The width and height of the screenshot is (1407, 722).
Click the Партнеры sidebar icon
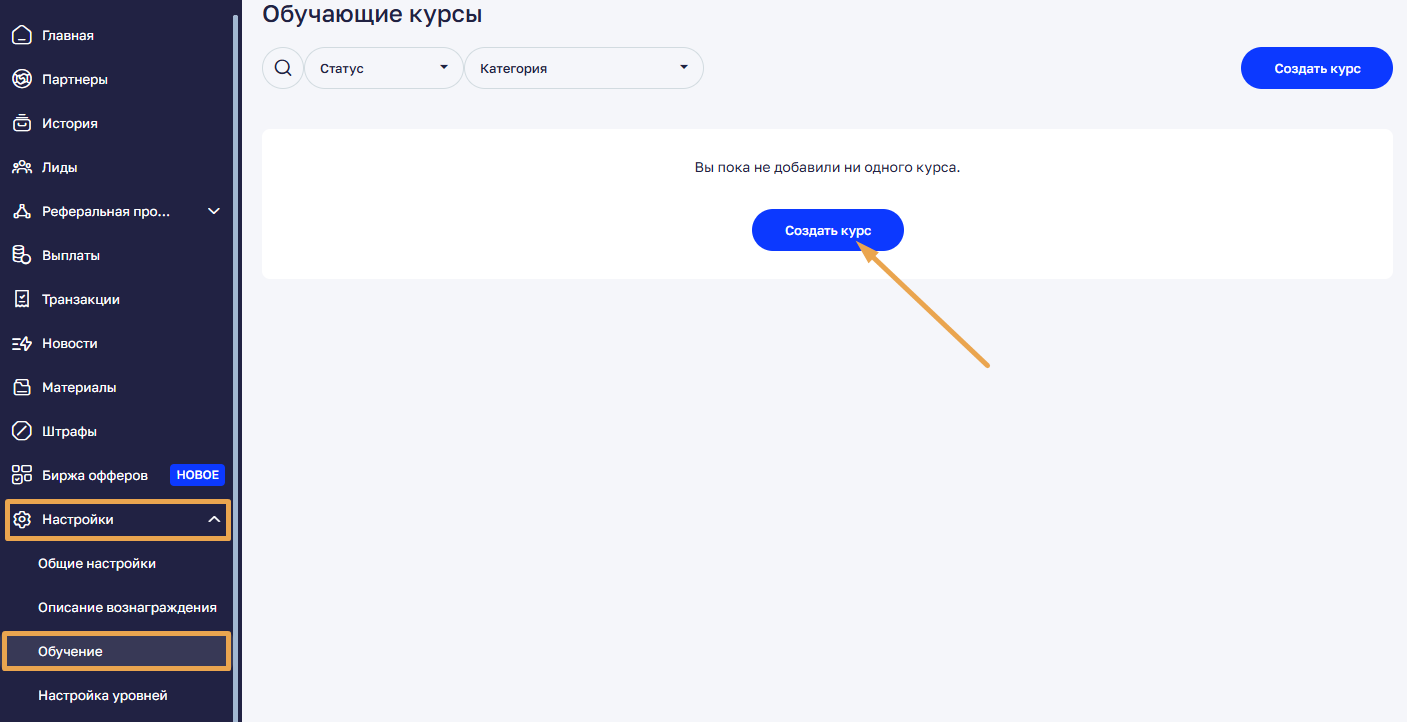[22, 80]
